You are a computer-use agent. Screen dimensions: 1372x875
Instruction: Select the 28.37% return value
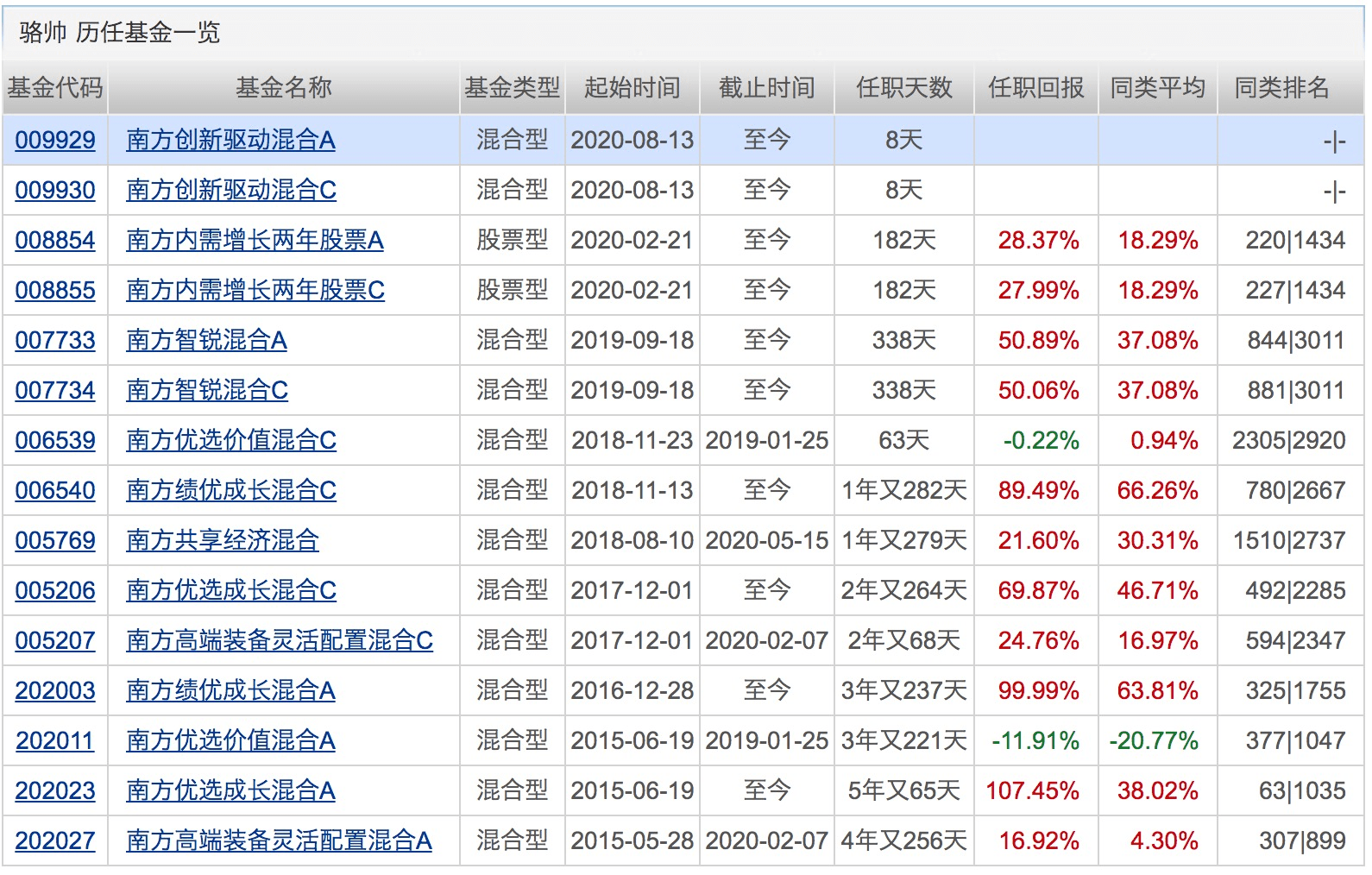[x=1039, y=240]
